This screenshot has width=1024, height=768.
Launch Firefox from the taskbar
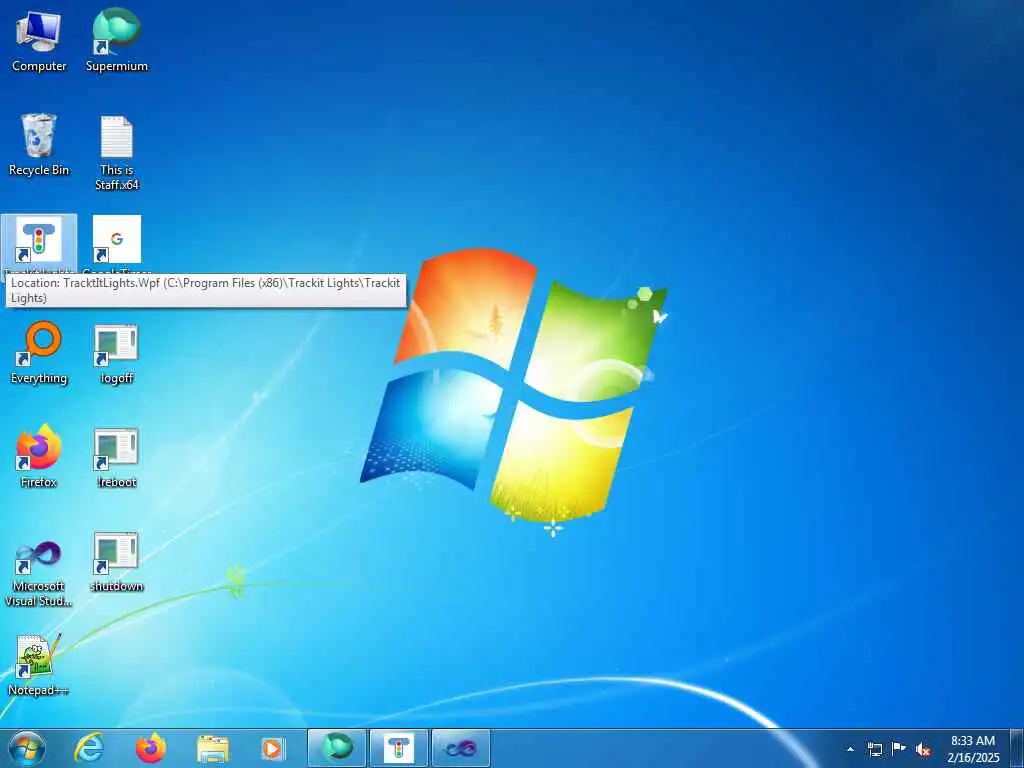[x=151, y=748]
